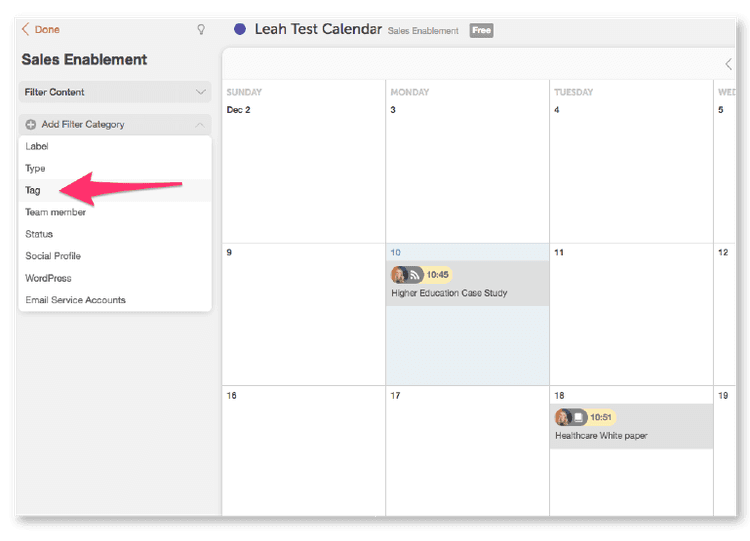Click the RSS blog icon on Higher Education item
The height and width of the screenshot is (541, 750).
tap(414, 274)
